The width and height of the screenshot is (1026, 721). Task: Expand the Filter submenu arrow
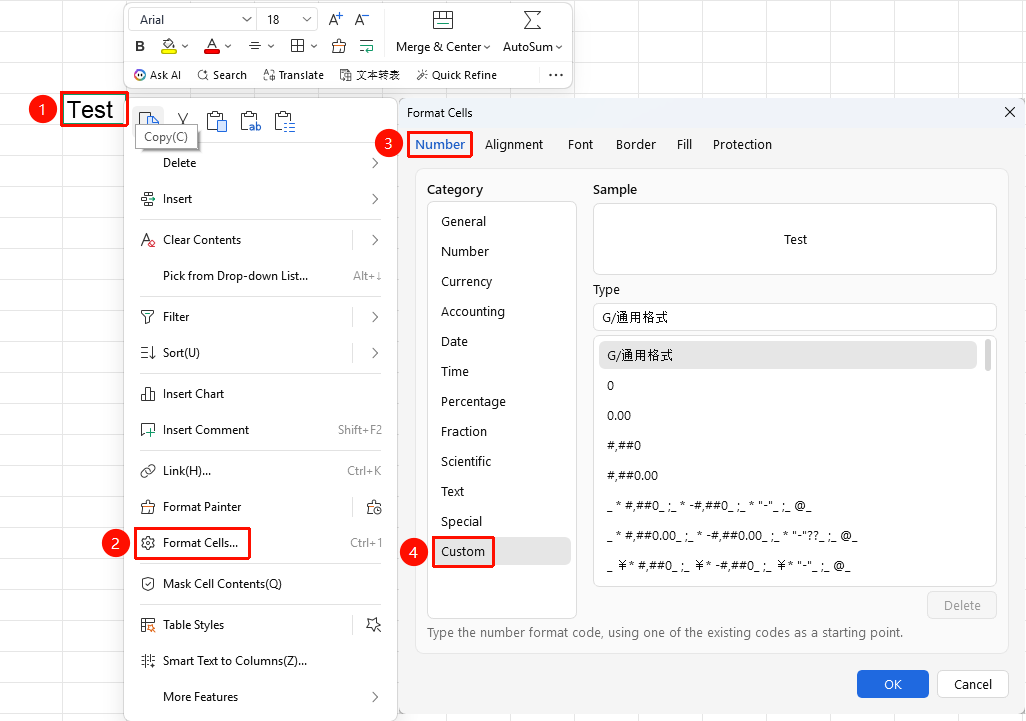(375, 317)
